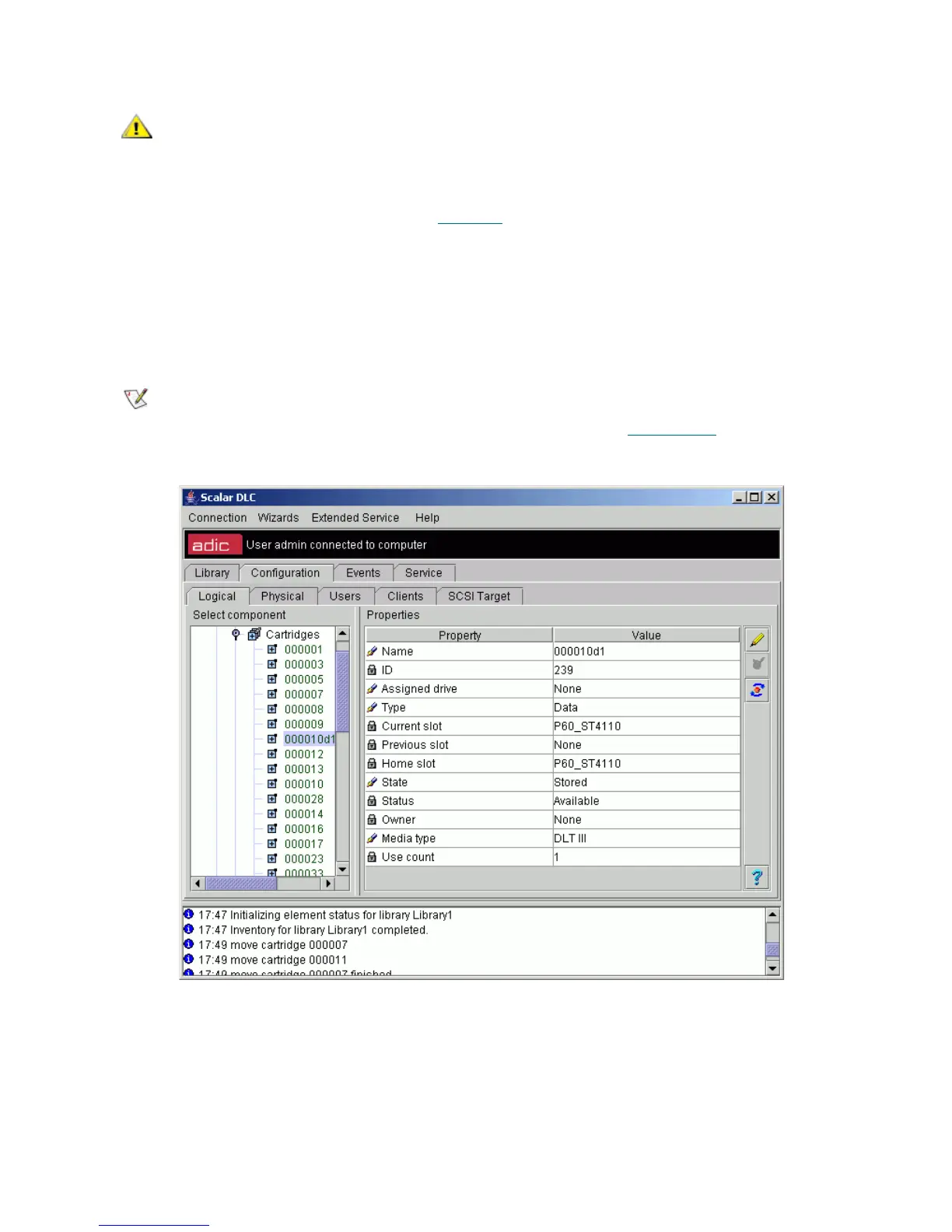
Task: Click the Status value 'Available'
Action: 646,801
